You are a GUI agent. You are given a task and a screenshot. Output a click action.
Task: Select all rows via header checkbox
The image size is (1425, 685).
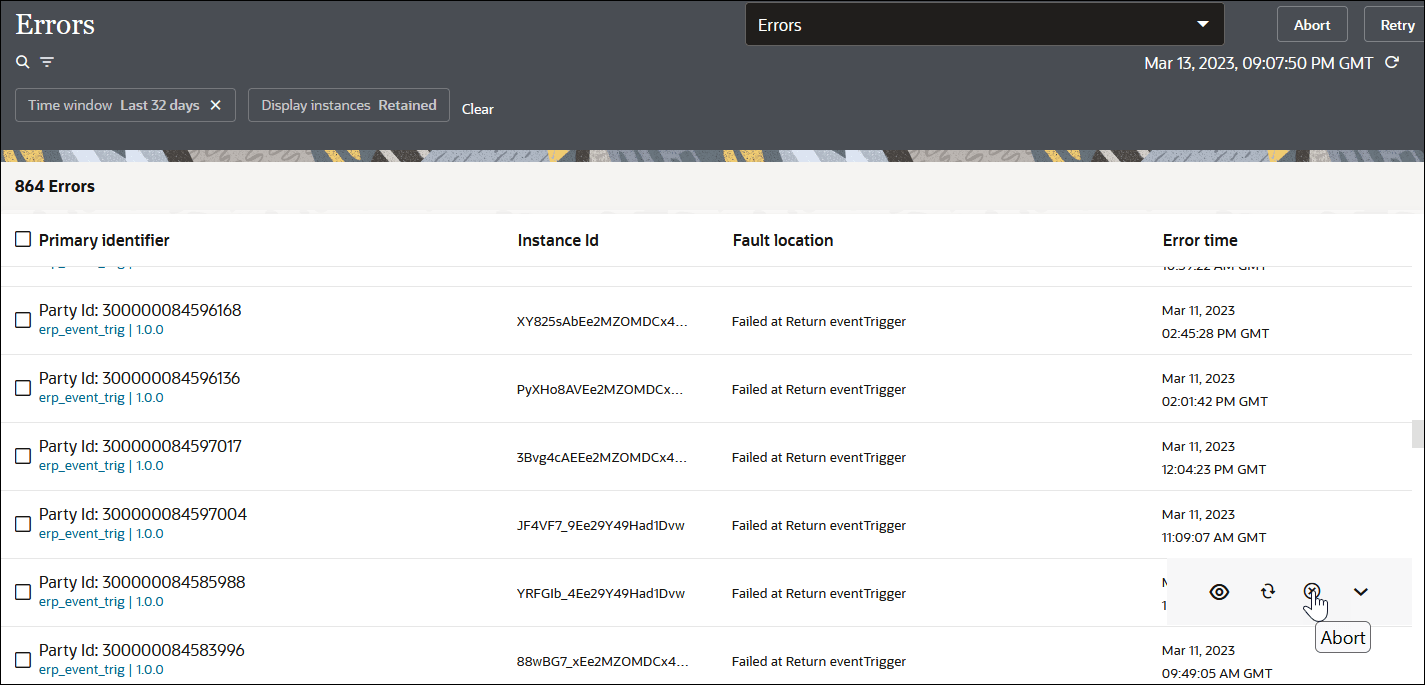coord(23,240)
